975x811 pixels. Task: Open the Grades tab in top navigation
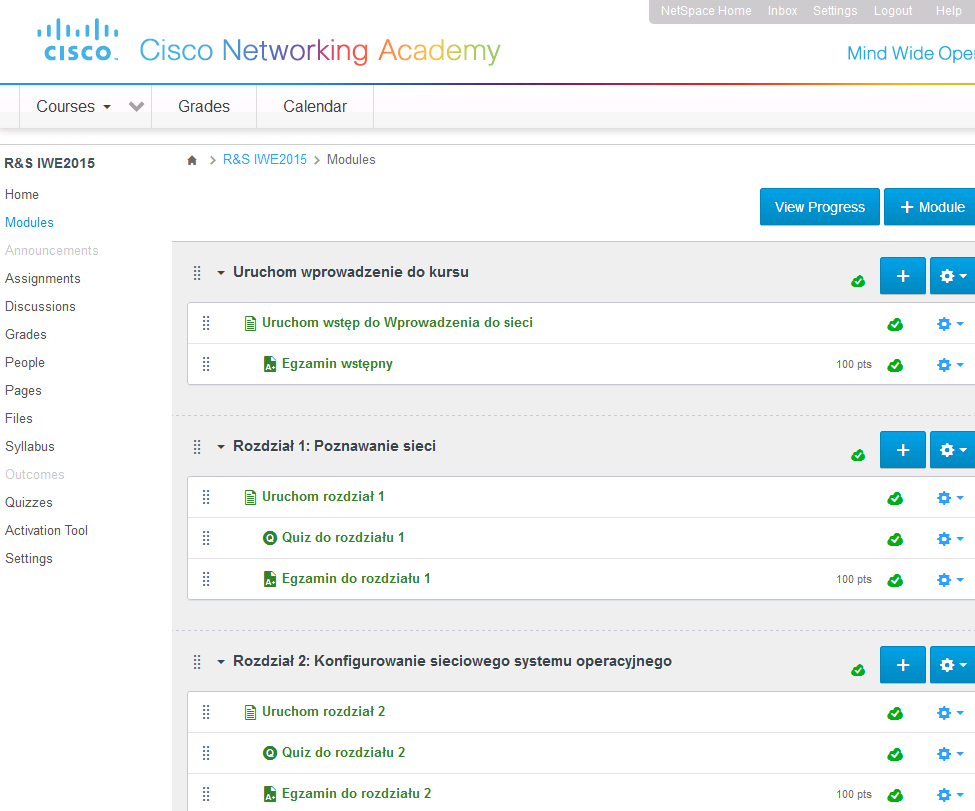coord(204,107)
